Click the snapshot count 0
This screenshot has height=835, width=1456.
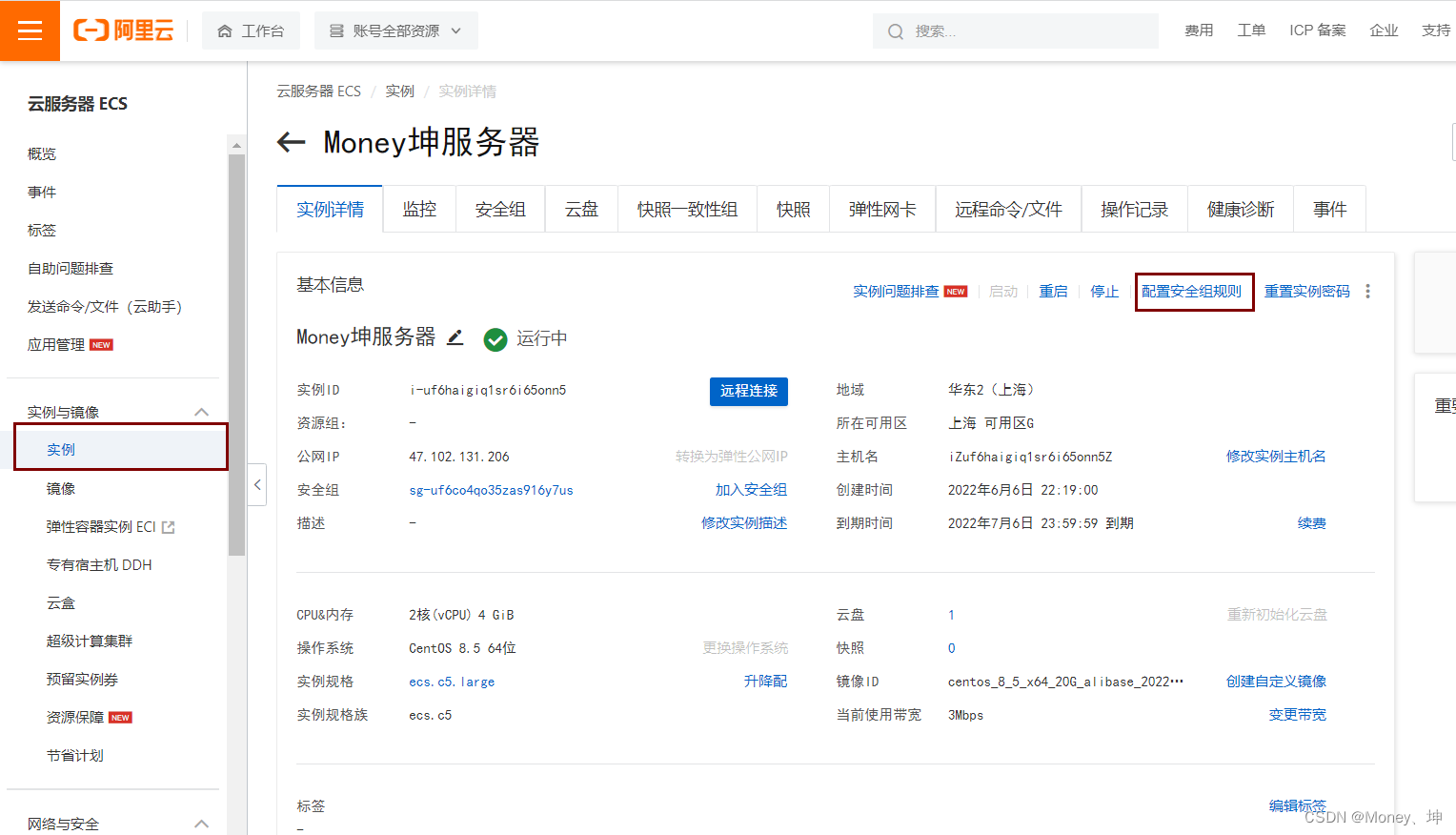(x=951, y=648)
